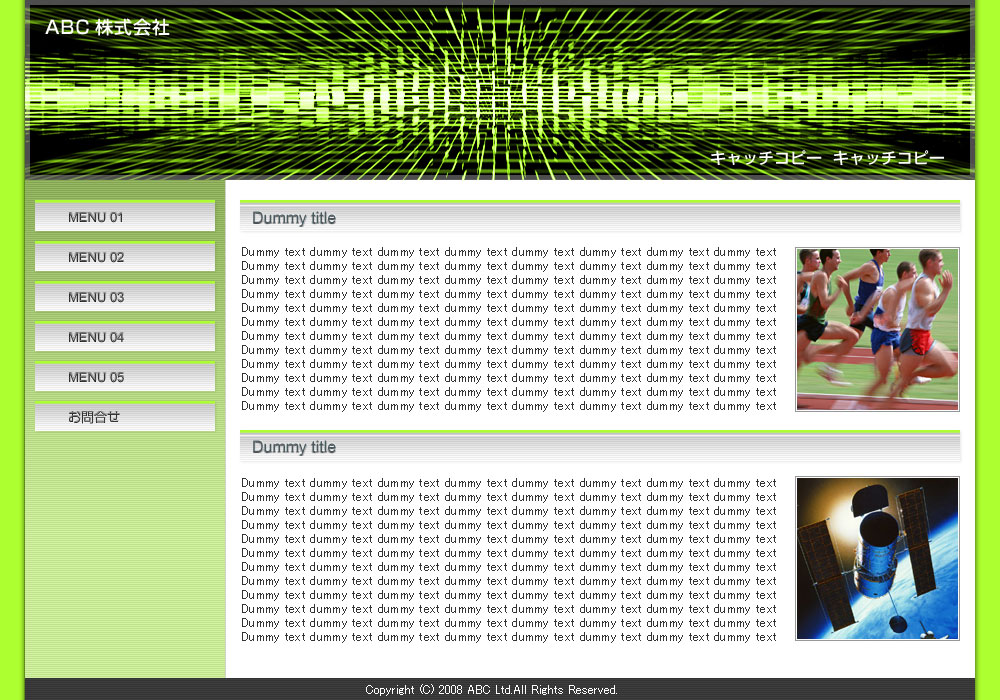Open the MENU 01 navigation button
This screenshot has height=700, width=1000.
click(125, 217)
